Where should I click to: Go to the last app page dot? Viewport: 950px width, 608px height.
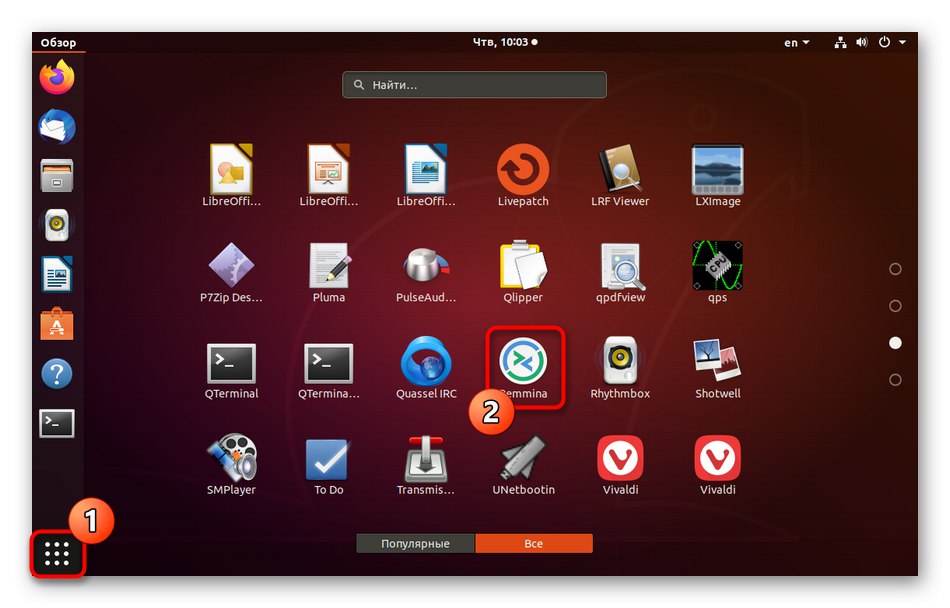pyautogui.click(x=895, y=380)
